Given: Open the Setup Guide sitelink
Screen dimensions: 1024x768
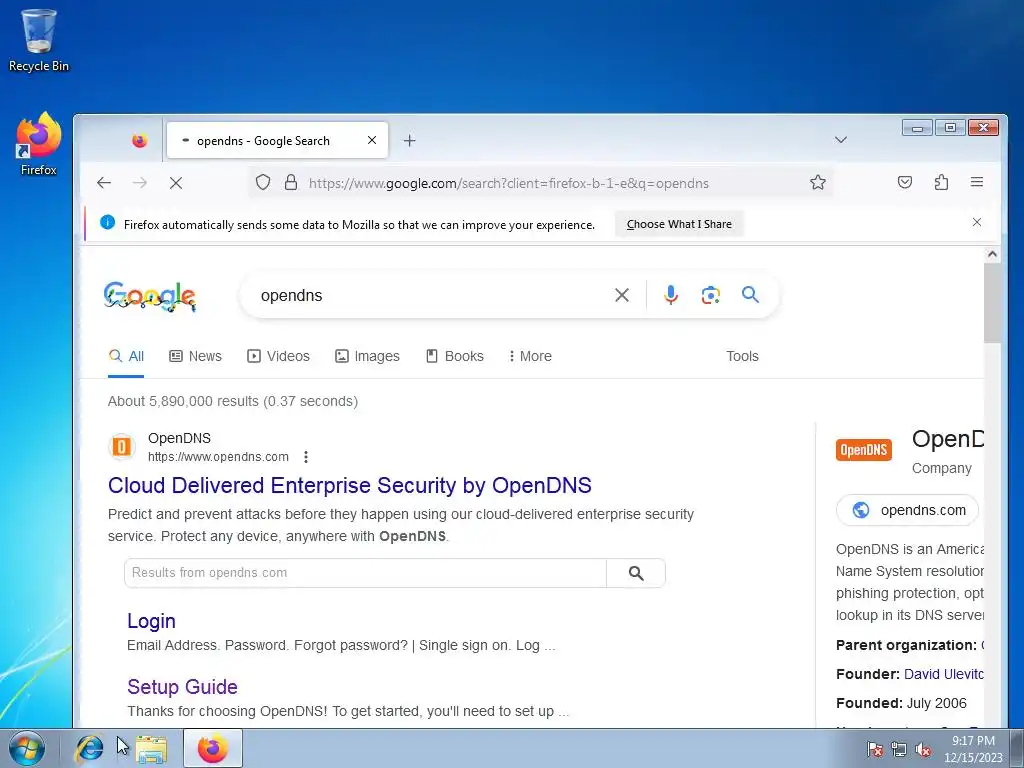Looking at the screenshot, I should pyautogui.click(x=182, y=686).
